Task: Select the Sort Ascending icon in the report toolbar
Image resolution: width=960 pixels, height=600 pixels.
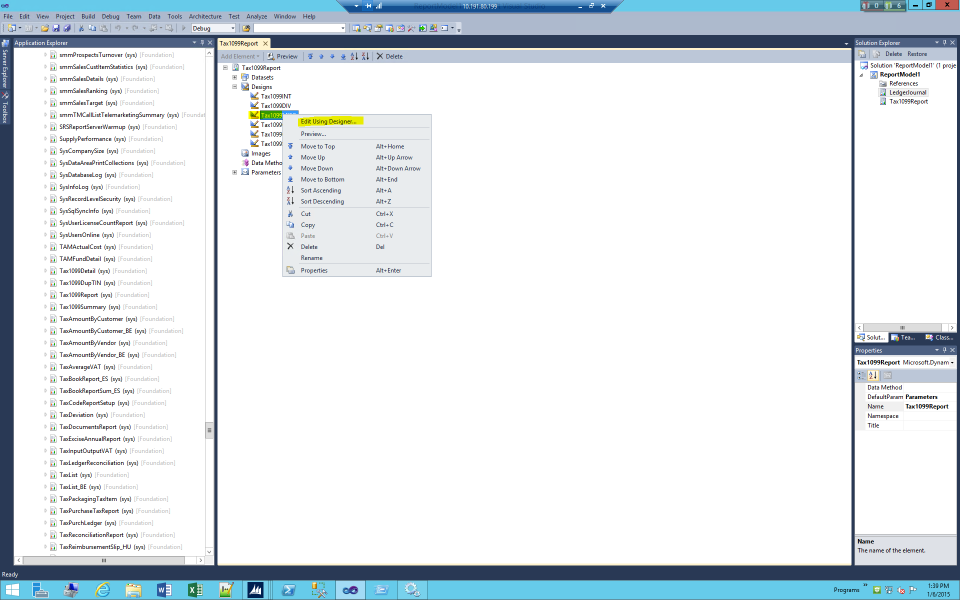Action: click(x=354, y=56)
